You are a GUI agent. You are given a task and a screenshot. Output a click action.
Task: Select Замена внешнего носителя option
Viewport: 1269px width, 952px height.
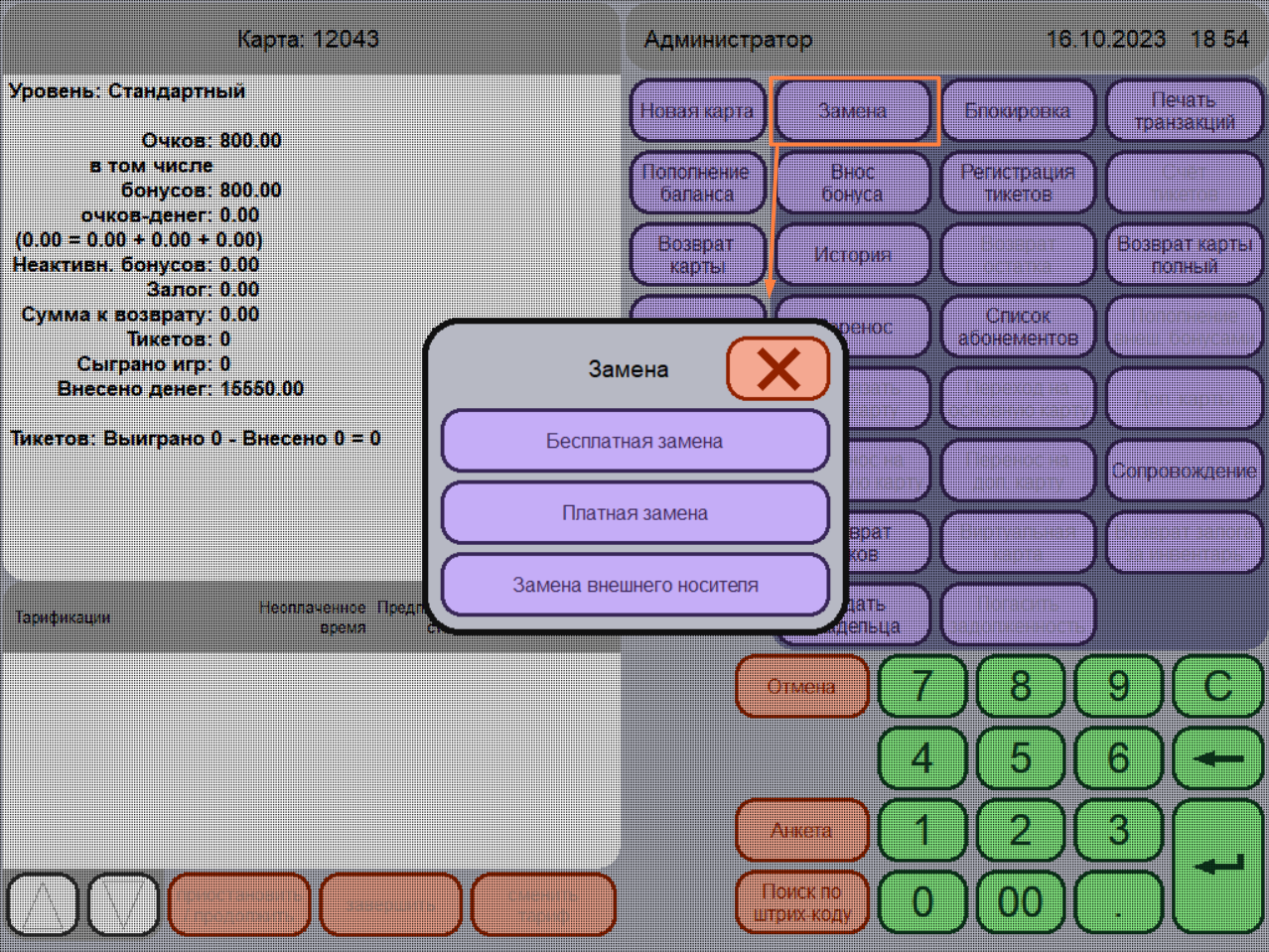[634, 585]
